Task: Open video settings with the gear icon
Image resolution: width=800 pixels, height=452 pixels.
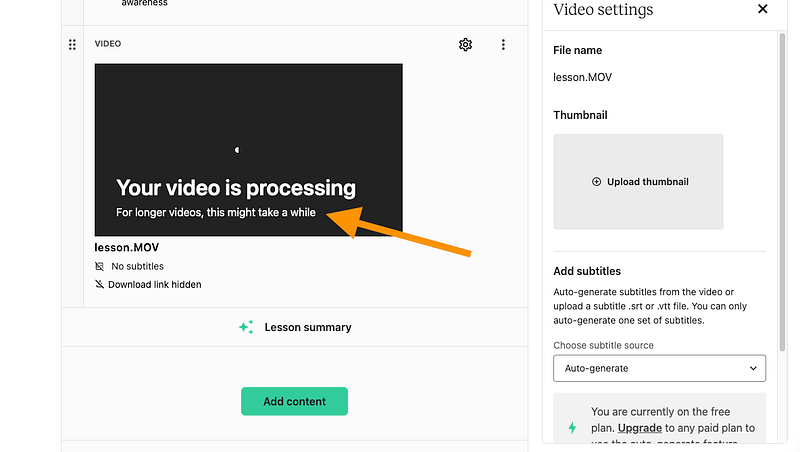Action: pyautogui.click(x=465, y=45)
